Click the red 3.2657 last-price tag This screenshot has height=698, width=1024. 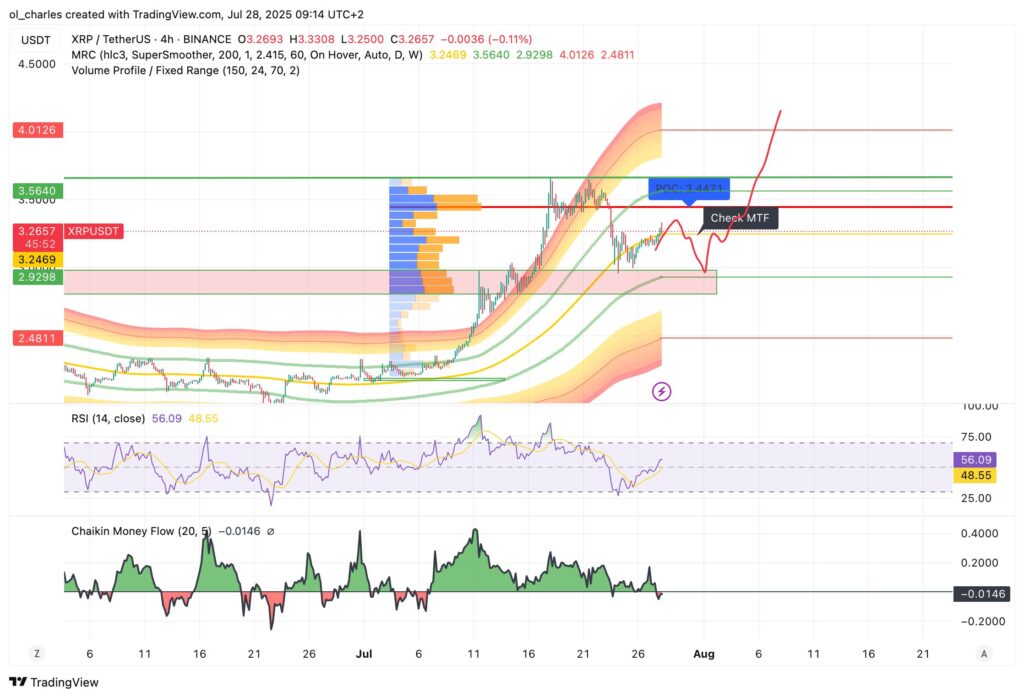[x=36, y=230]
